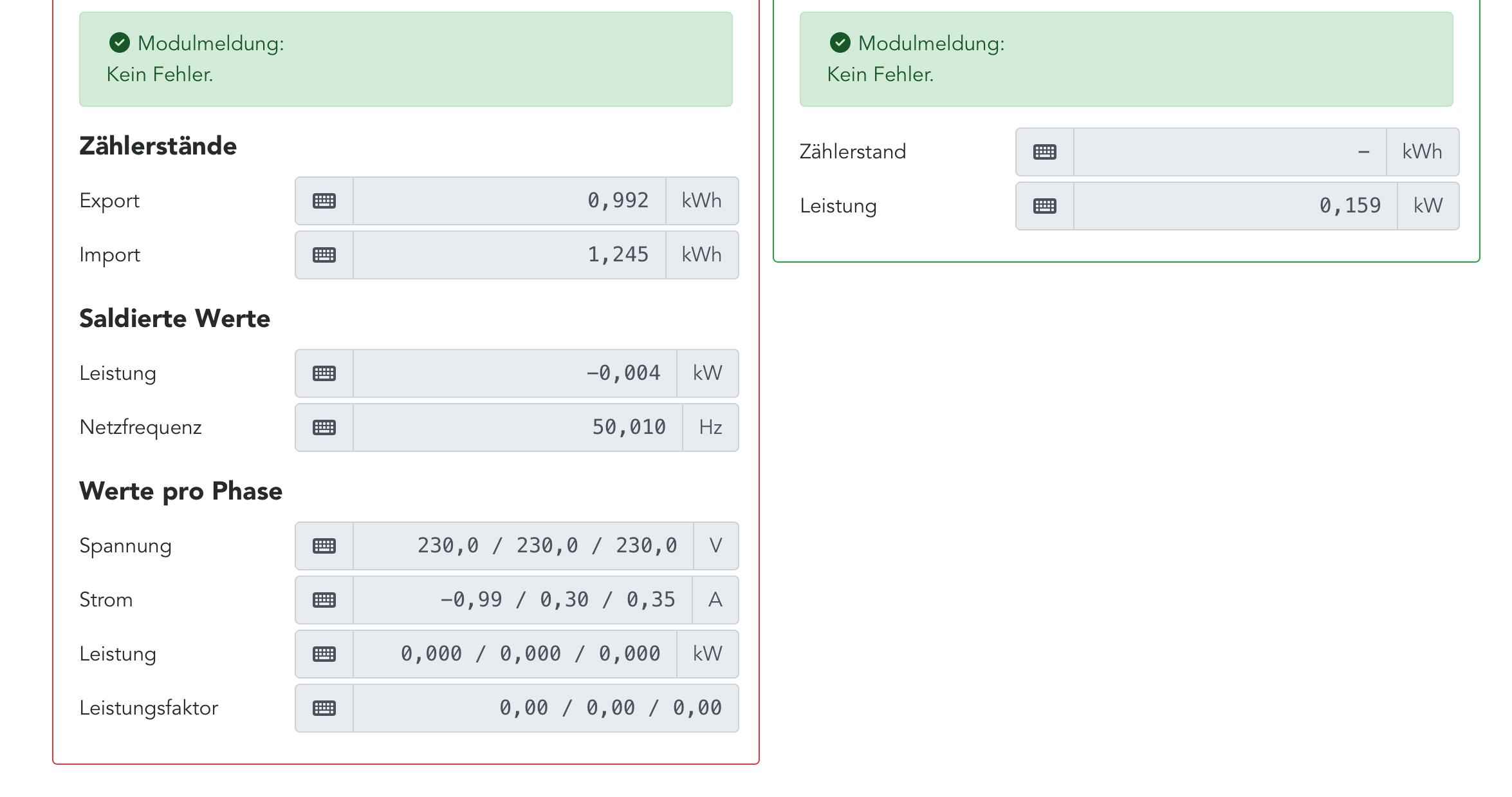Click keyboard icon beside -0,004 kW Leistung
1512x797 pixels.
324,373
